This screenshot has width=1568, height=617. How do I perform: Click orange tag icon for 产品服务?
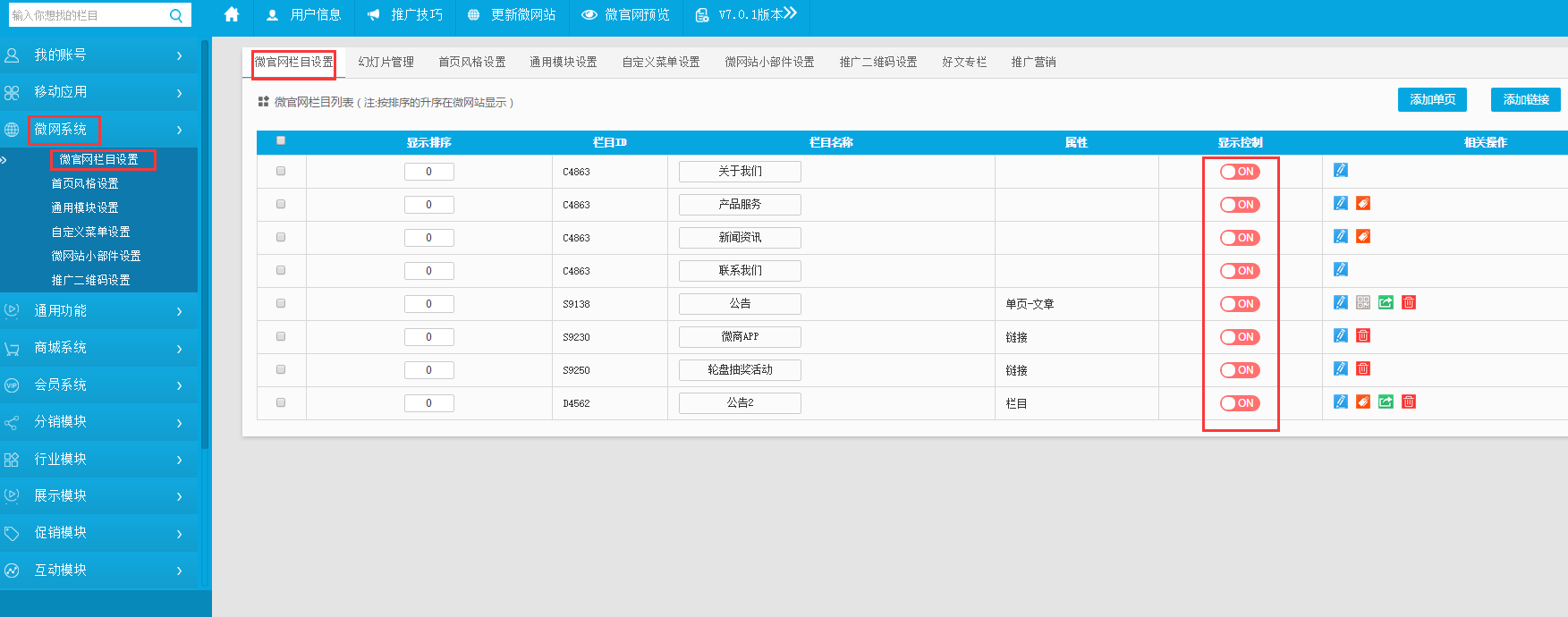1362,204
